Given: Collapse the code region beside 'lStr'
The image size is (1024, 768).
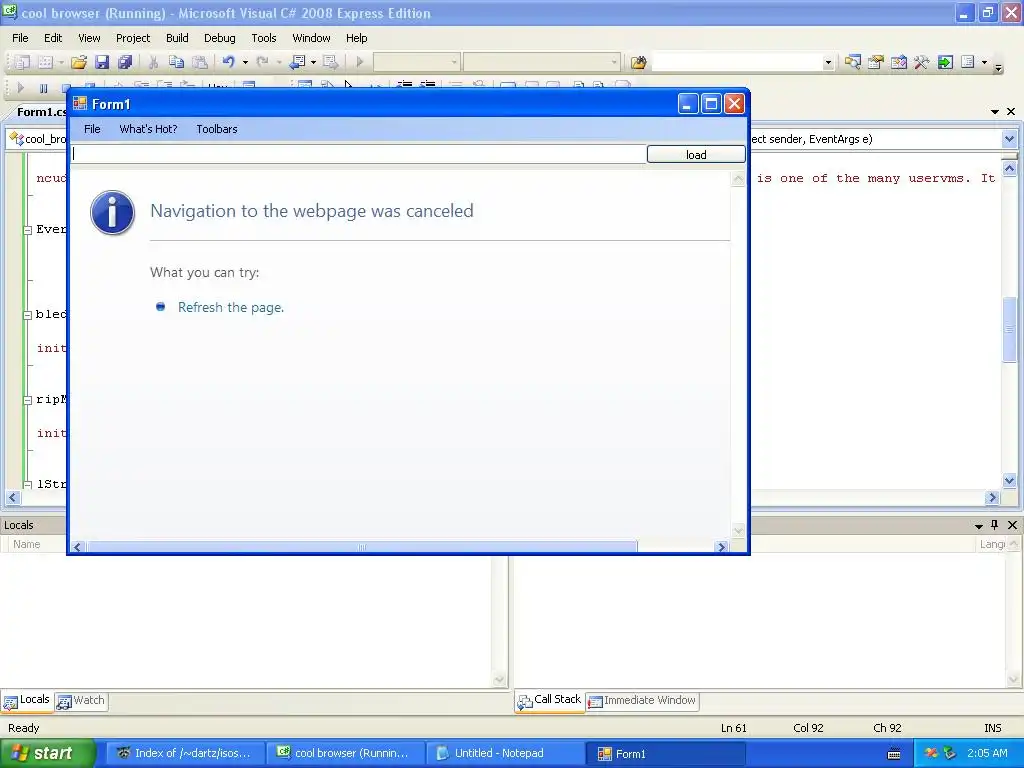Looking at the screenshot, I should 27,485.
